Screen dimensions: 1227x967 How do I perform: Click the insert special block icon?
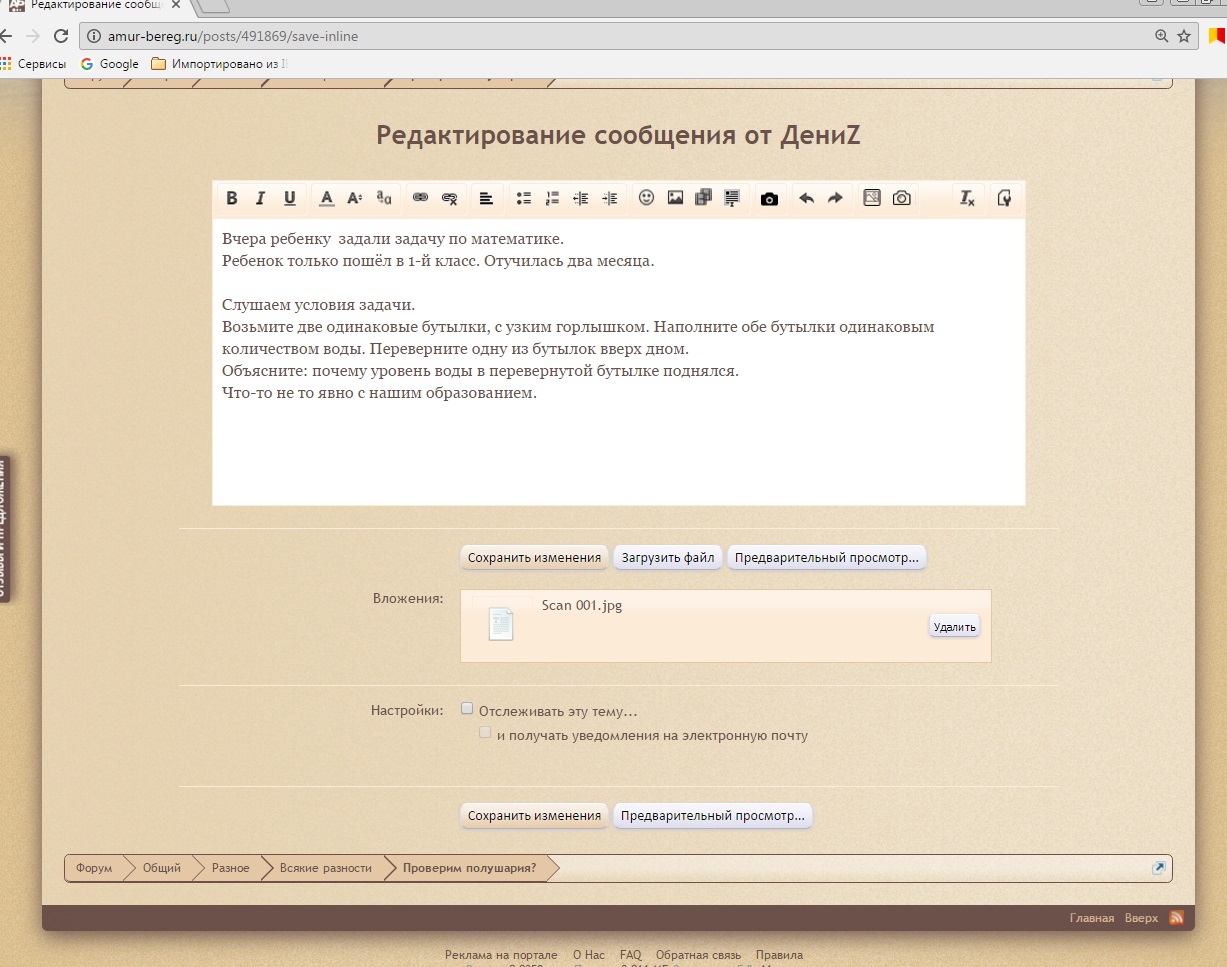(x=732, y=198)
